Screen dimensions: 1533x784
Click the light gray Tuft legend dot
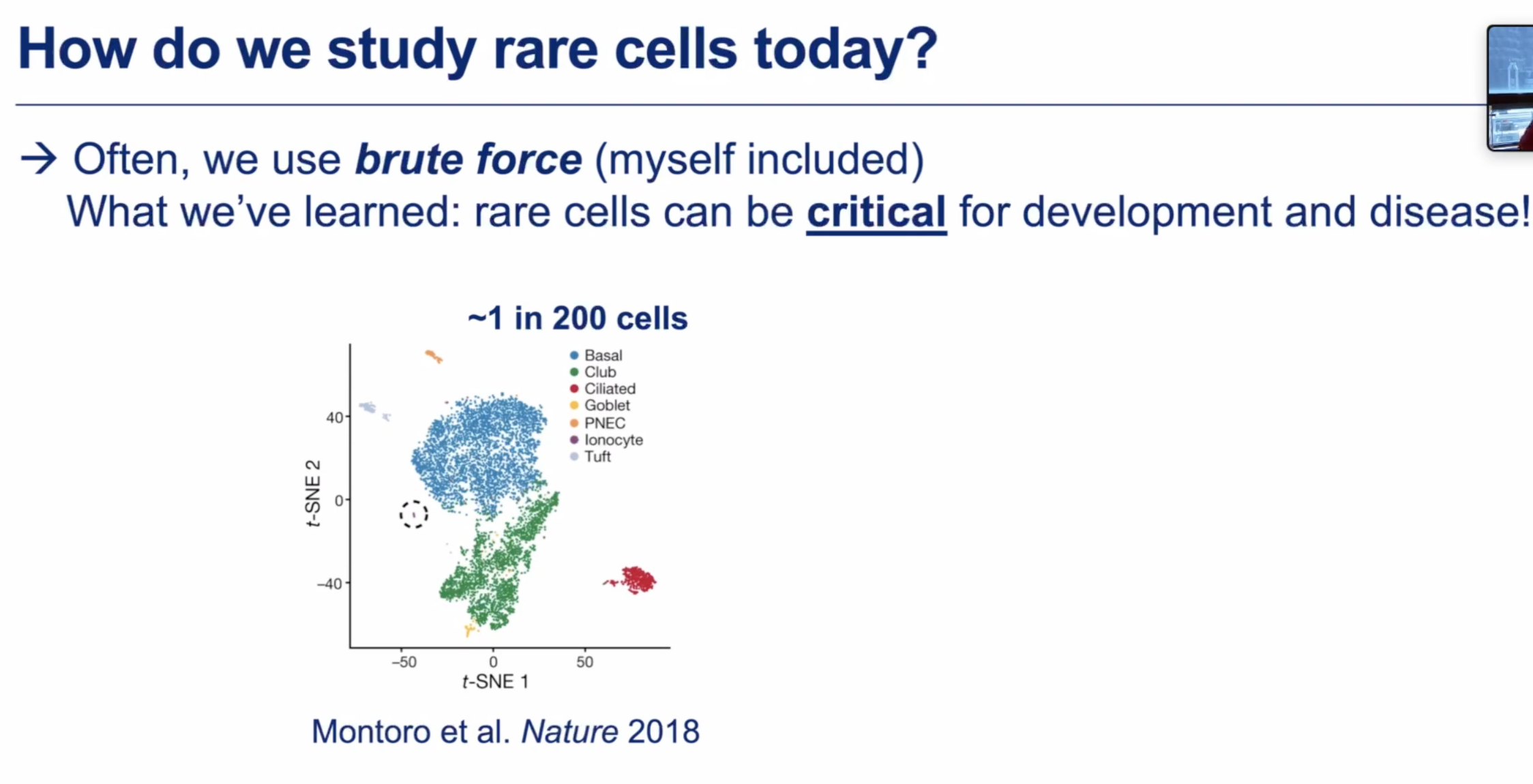(574, 457)
